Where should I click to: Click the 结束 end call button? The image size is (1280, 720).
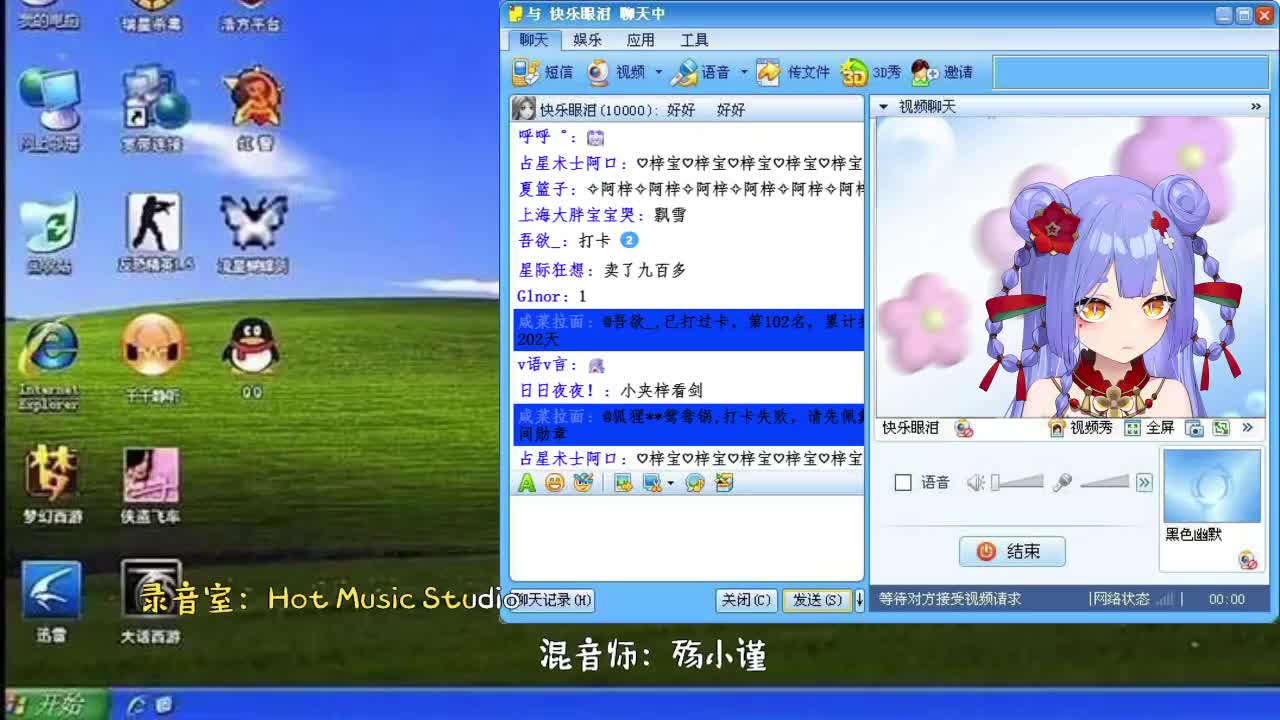pos(1012,551)
